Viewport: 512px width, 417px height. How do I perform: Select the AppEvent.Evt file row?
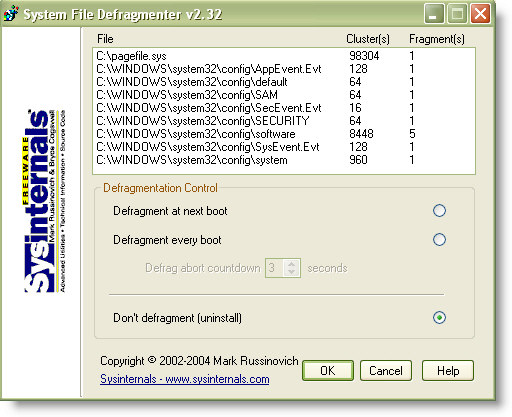(283, 69)
